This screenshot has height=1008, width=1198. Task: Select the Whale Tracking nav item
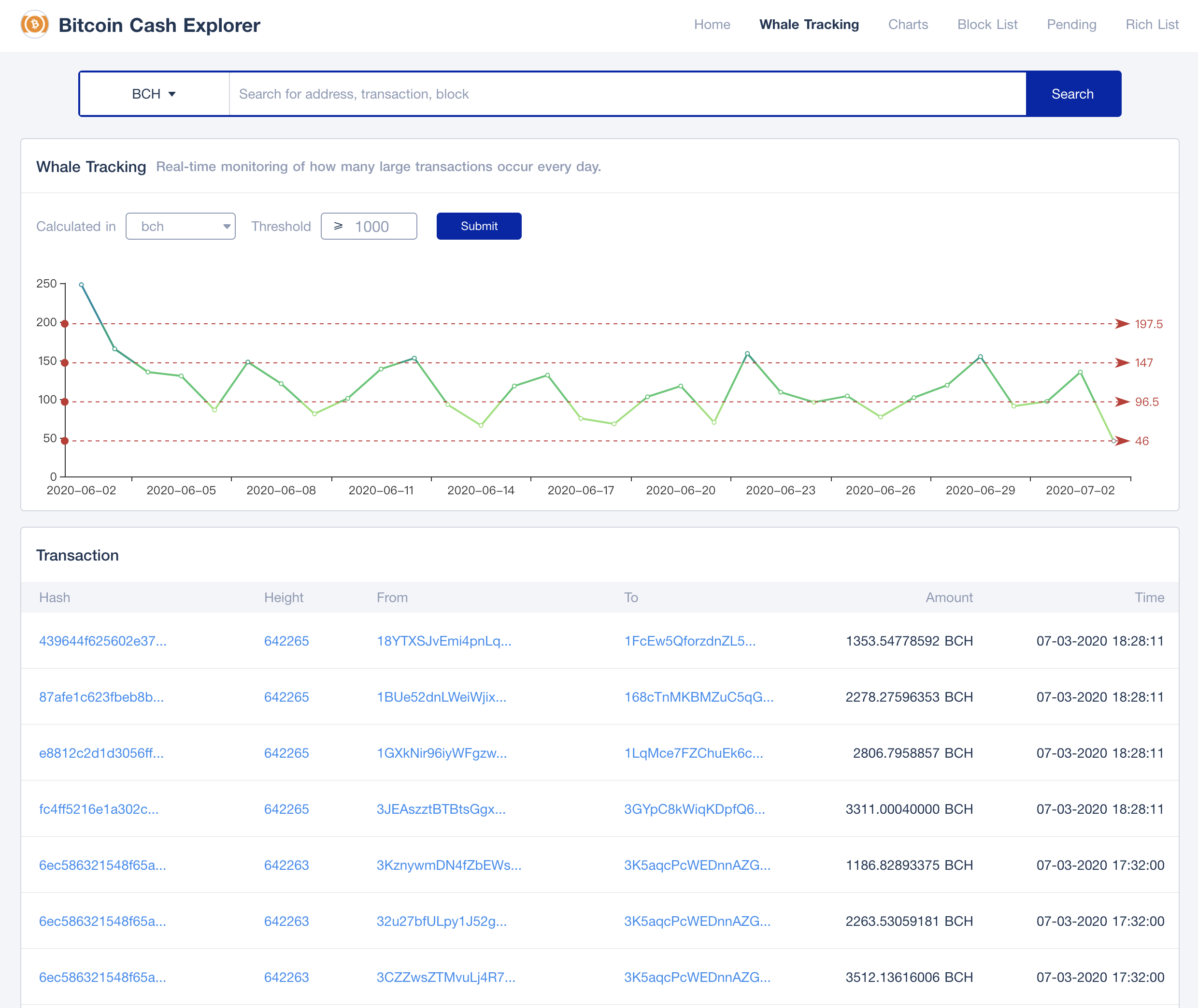coord(809,25)
